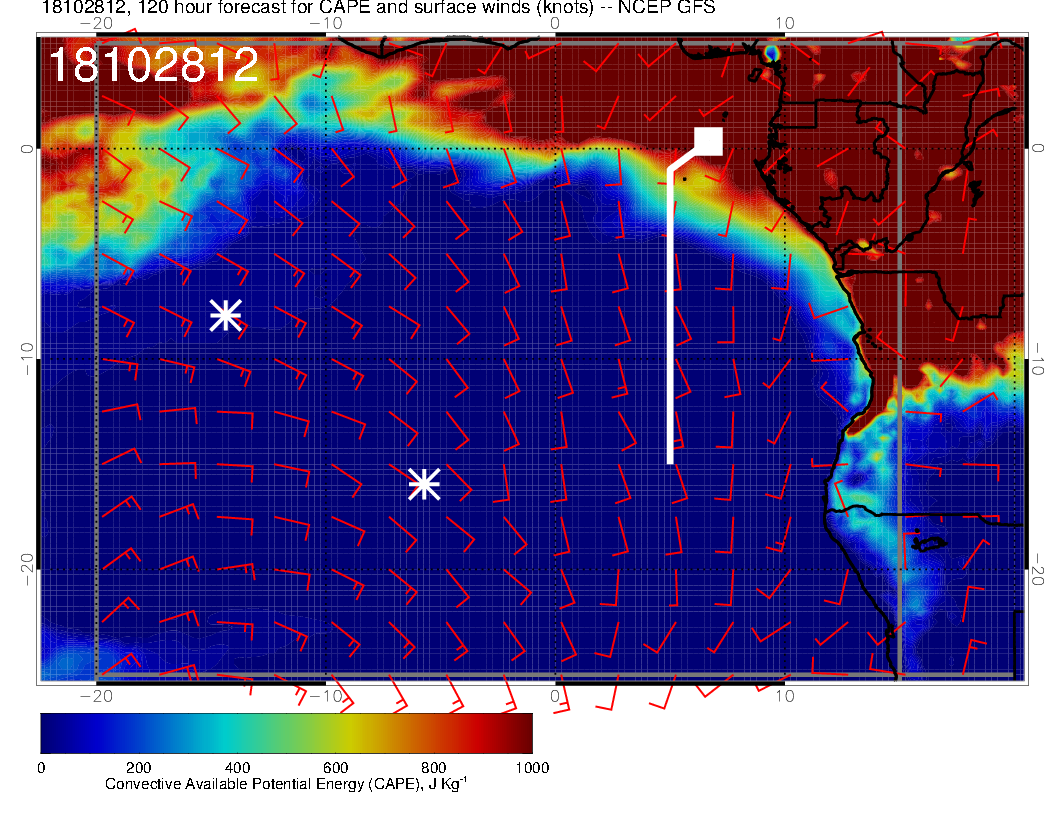Click the white vertical track line
The image size is (1056, 816).
pyautogui.click(x=670, y=320)
